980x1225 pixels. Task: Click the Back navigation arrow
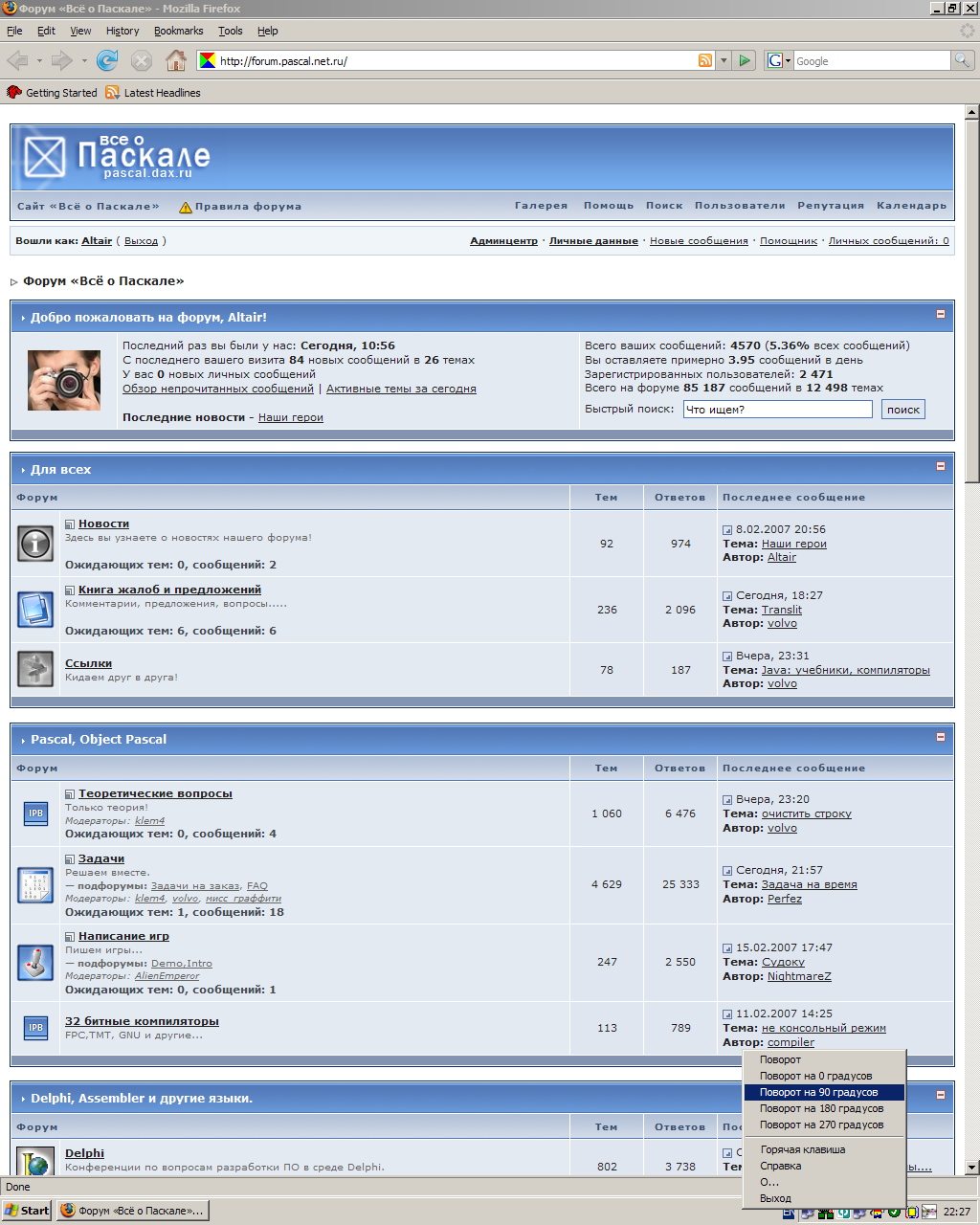pyautogui.click(x=17, y=61)
